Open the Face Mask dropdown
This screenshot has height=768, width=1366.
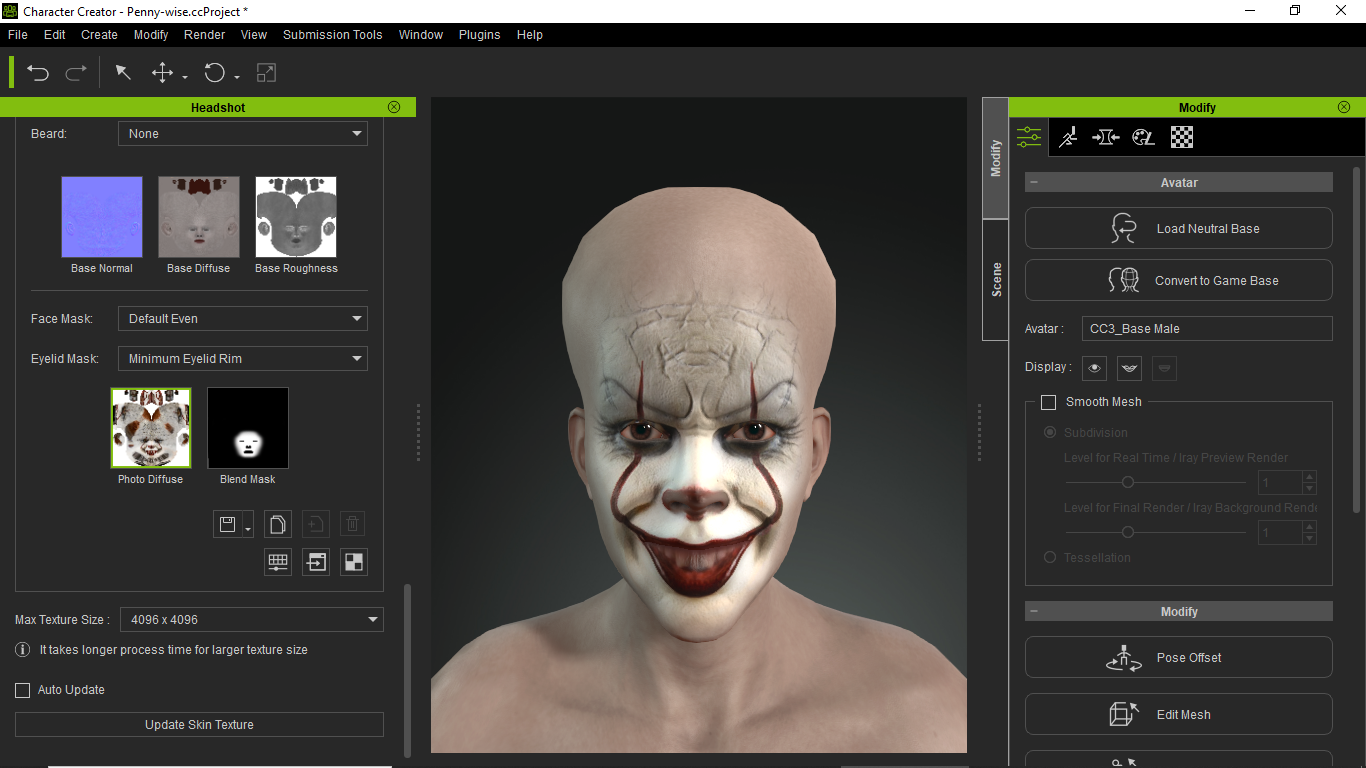(x=243, y=318)
